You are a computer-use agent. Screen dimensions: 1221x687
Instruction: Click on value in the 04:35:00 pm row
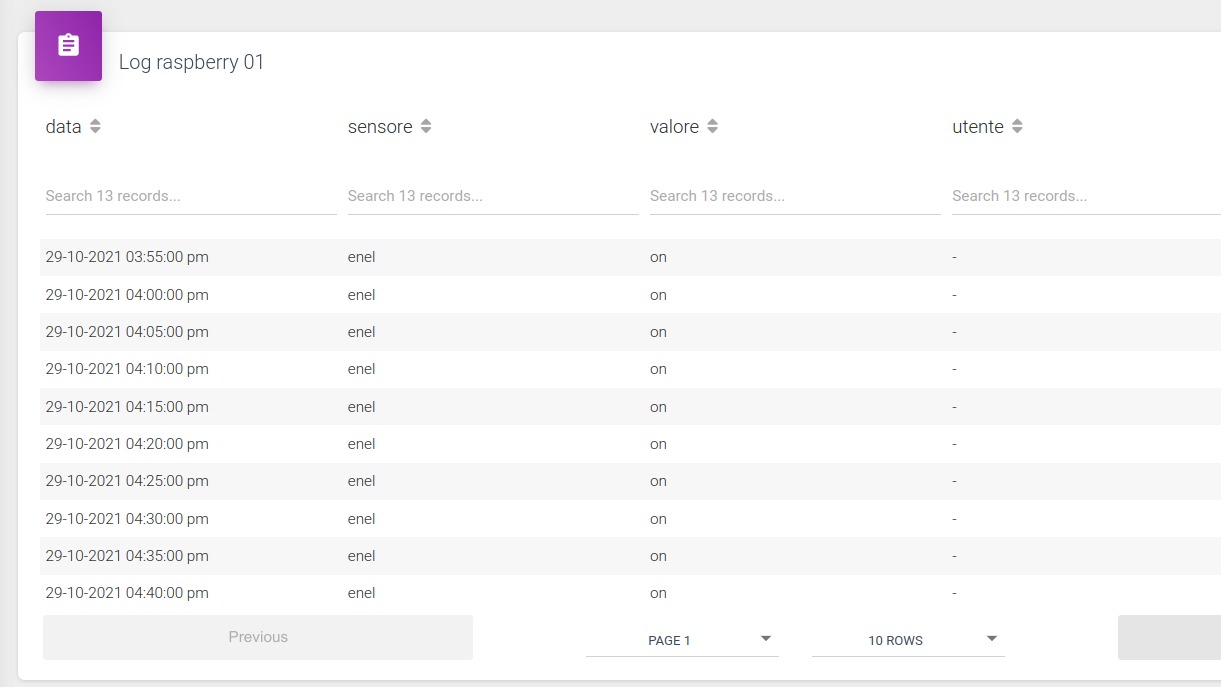point(658,556)
